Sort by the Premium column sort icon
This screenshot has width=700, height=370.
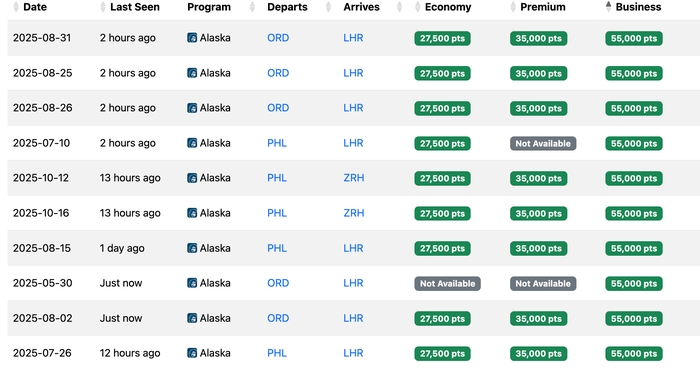click(513, 7)
